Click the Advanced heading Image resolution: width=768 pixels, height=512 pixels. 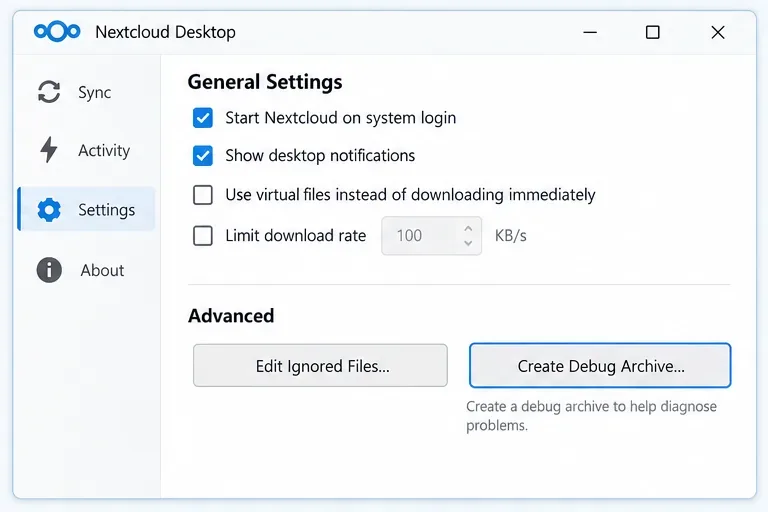(x=231, y=316)
